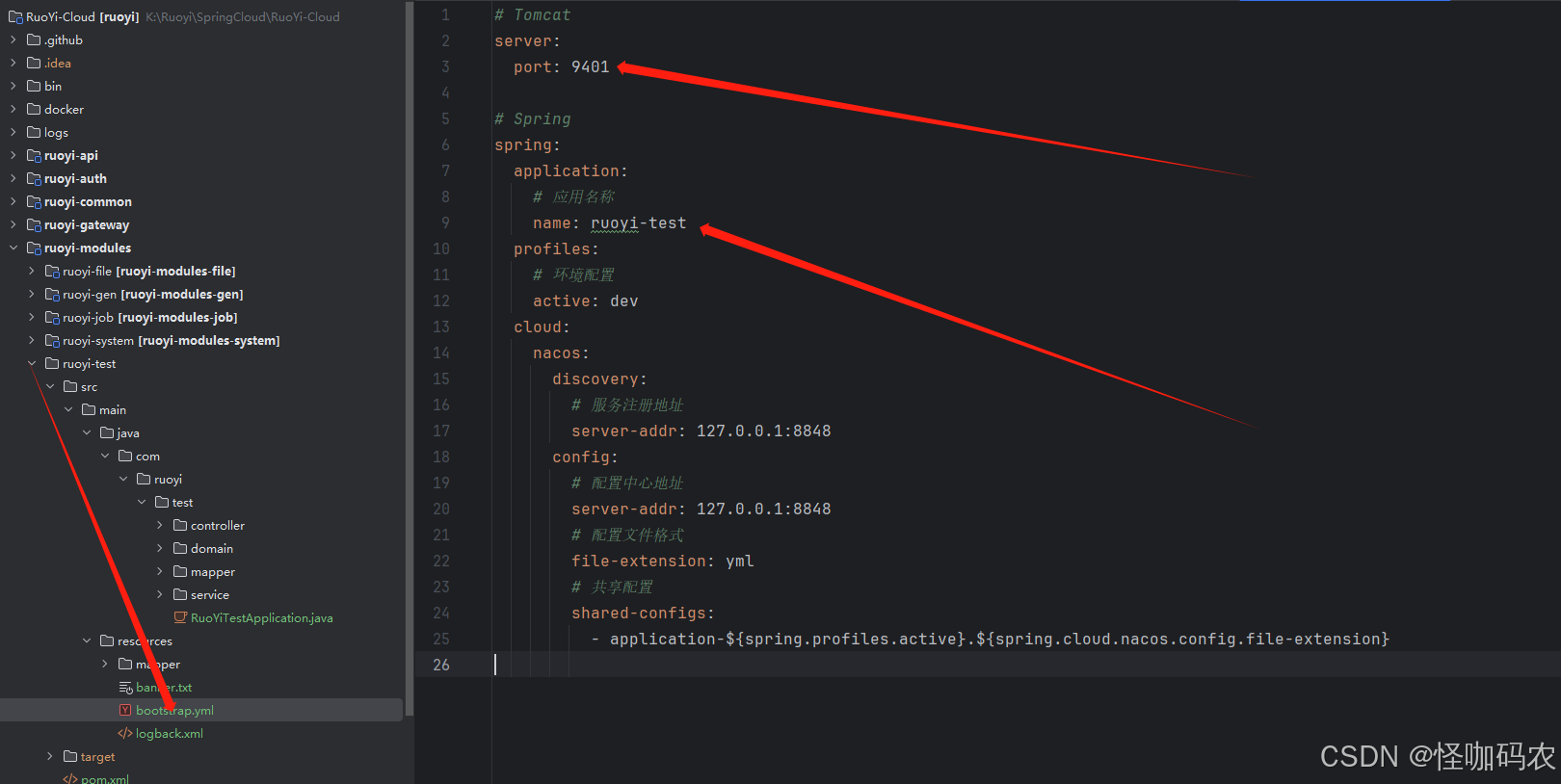Screen dimensions: 1561x784
Task: Expand the controller package
Action: 160,525
